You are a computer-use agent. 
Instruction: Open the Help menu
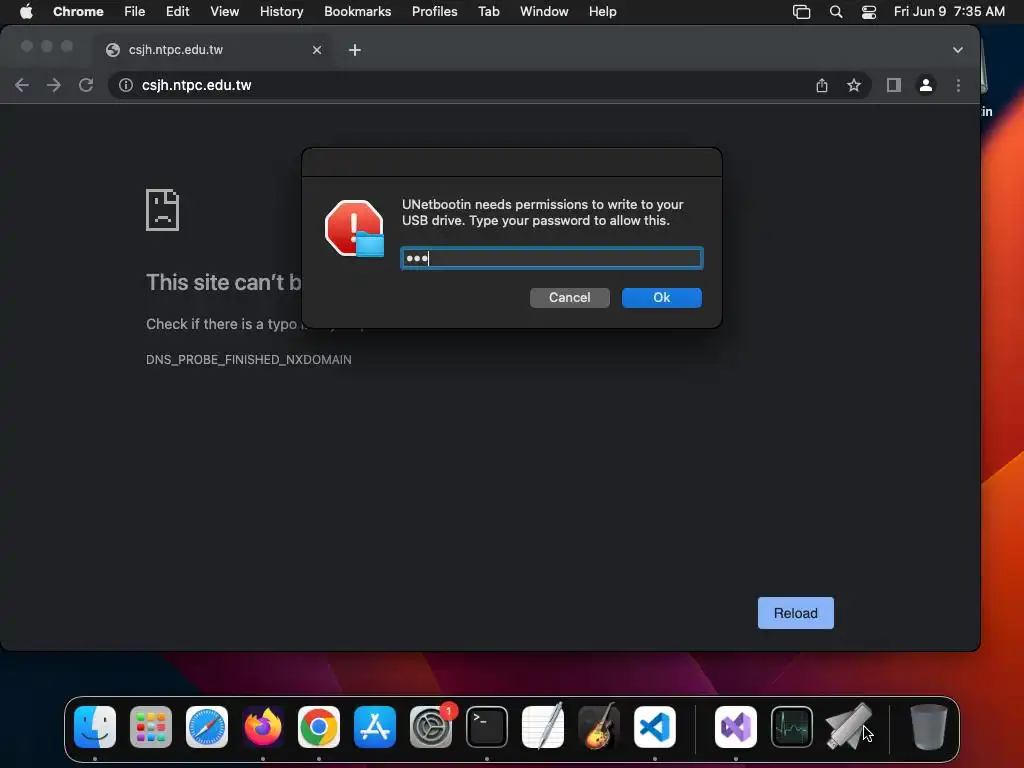point(602,11)
